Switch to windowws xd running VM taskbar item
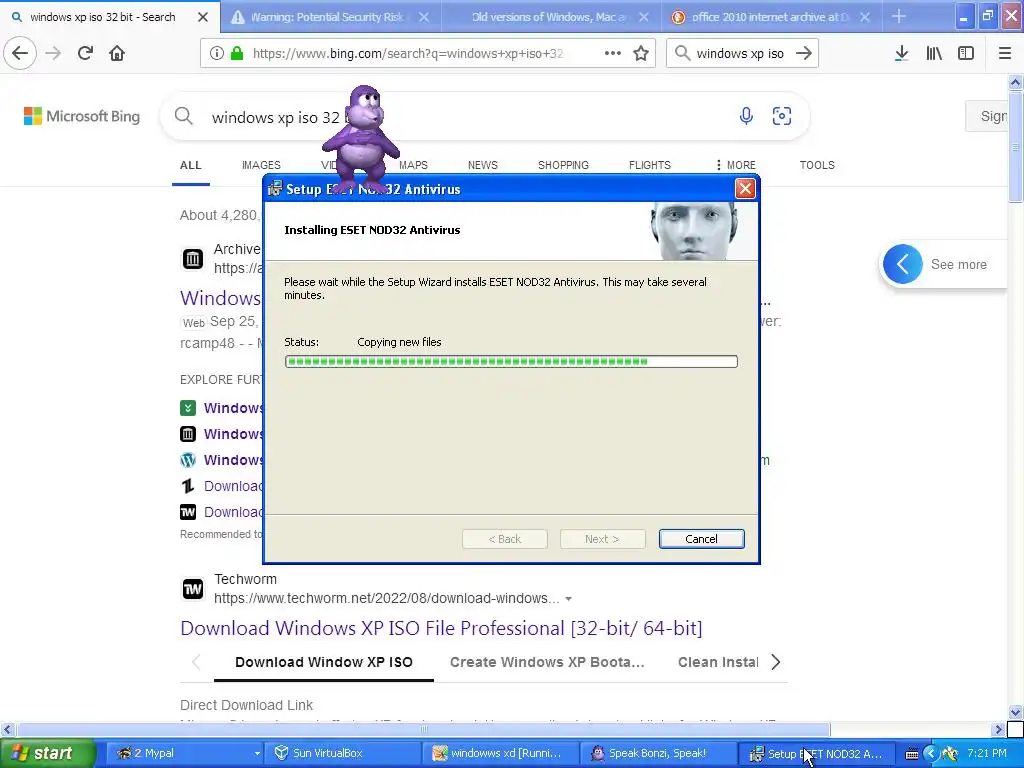The image size is (1024, 768). click(x=501, y=754)
